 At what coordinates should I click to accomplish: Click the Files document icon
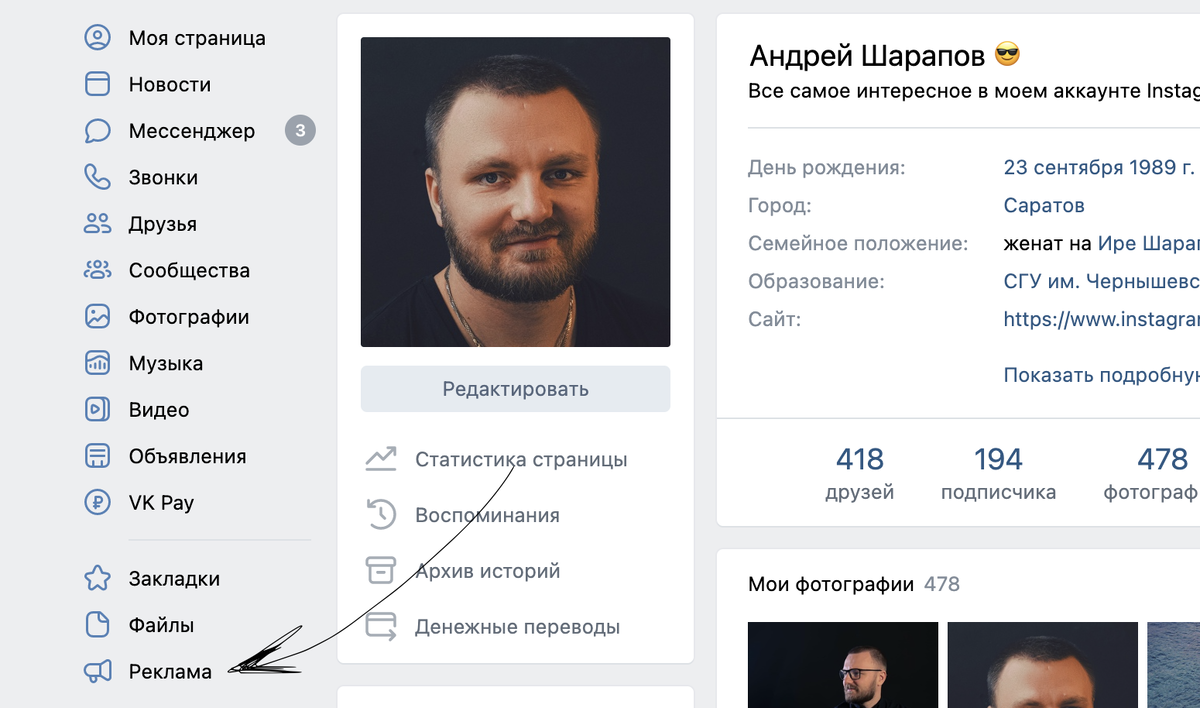(x=97, y=625)
